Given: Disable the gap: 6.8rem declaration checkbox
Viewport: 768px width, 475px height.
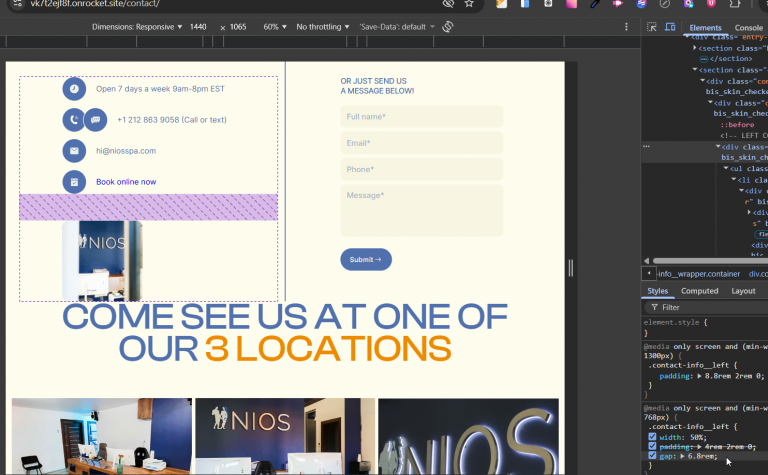Looking at the screenshot, I should [x=652, y=455].
